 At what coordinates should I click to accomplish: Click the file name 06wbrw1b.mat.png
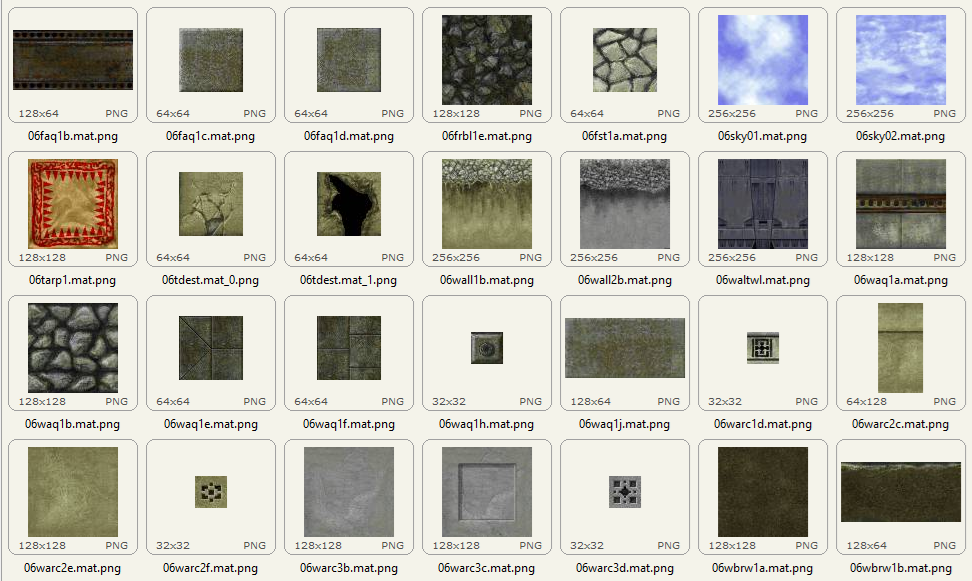tap(901, 568)
